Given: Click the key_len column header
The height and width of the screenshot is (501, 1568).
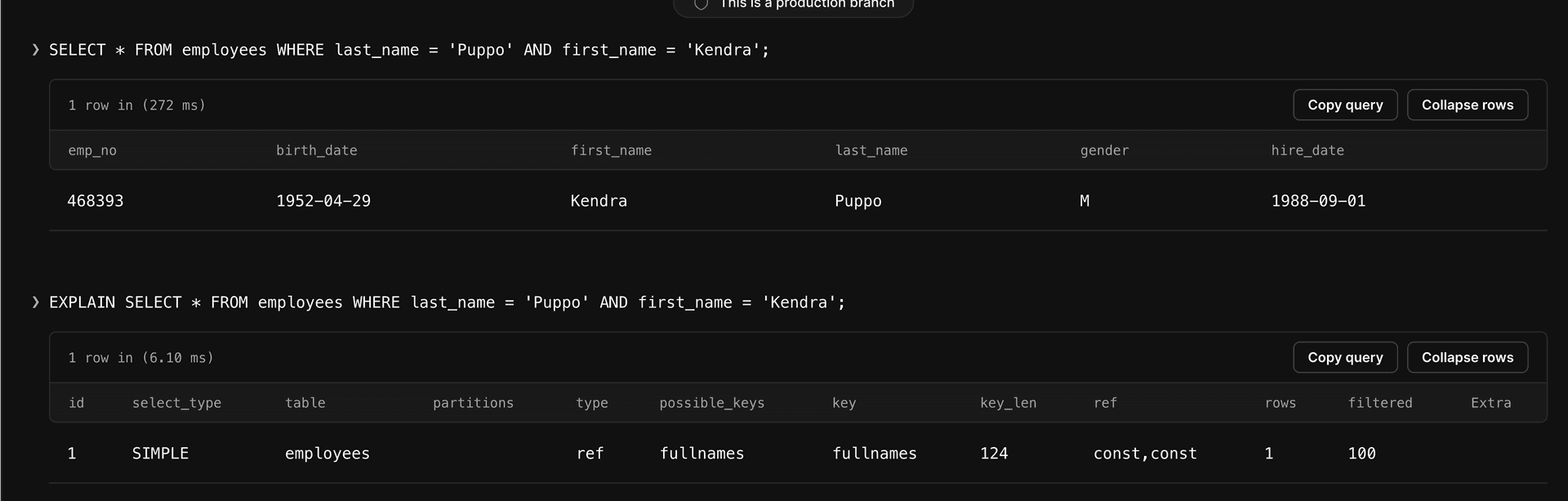Looking at the screenshot, I should 1009,403.
